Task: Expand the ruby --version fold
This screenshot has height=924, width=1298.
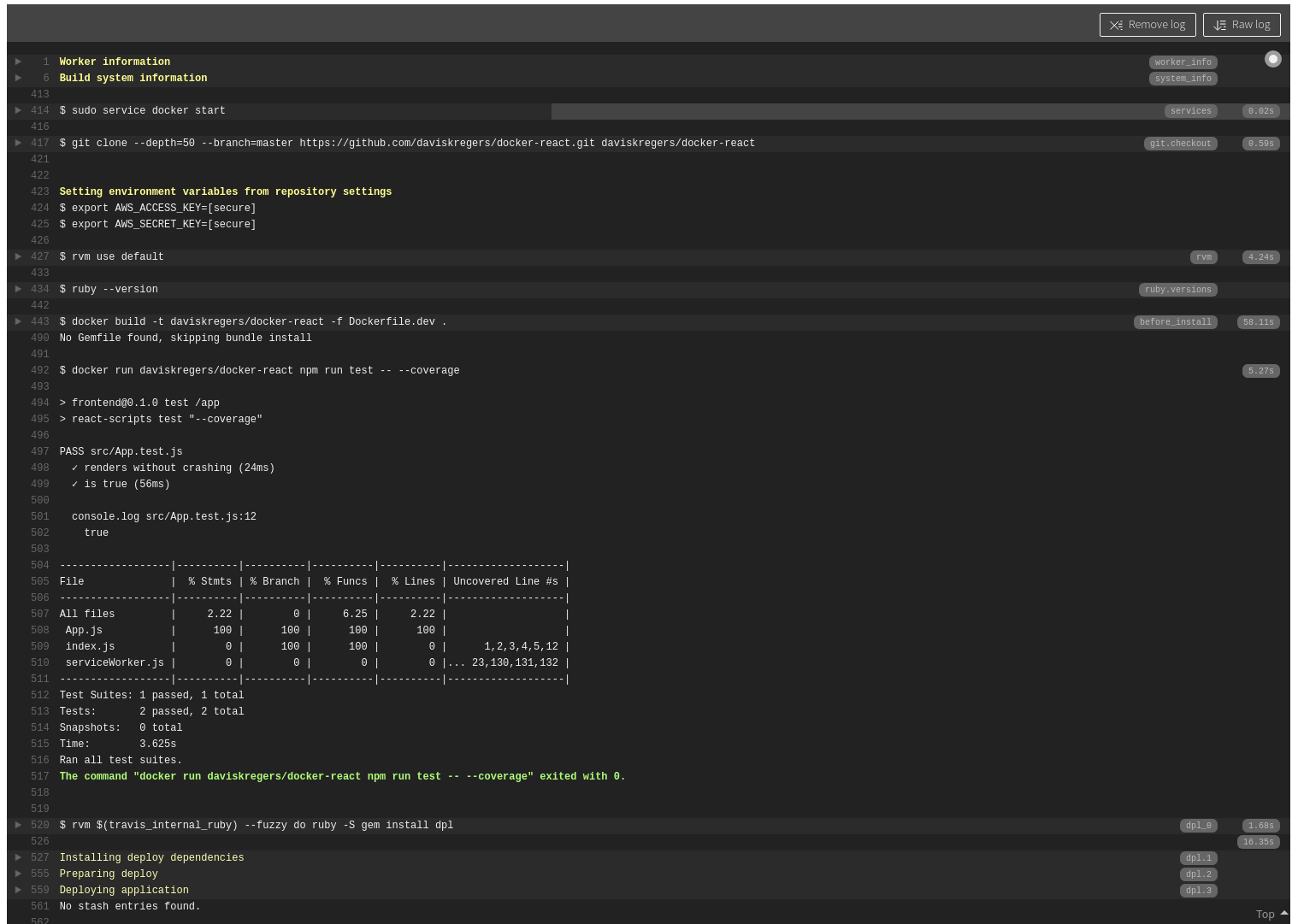Action: click(18, 289)
